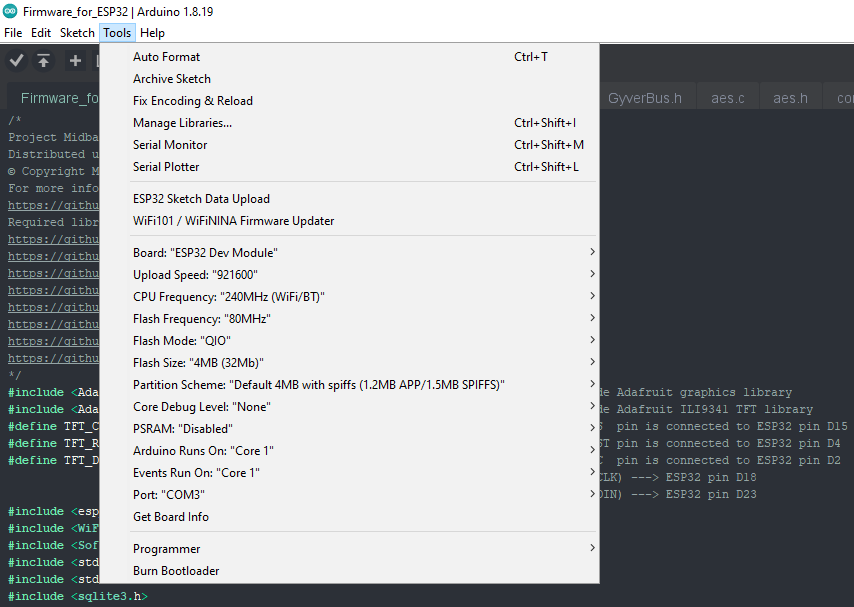Launch Serial Plotter
The width and height of the screenshot is (854, 607).
(x=349, y=167)
